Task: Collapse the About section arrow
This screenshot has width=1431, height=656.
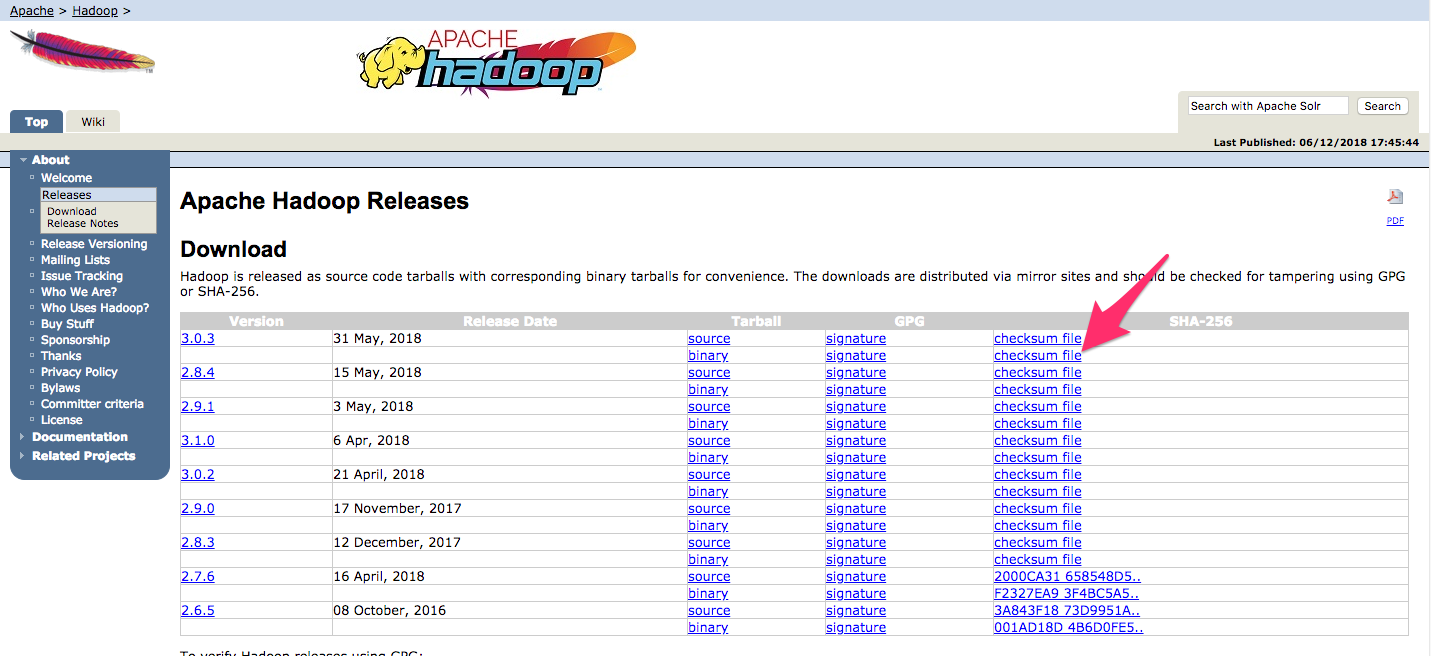Action: 23,160
